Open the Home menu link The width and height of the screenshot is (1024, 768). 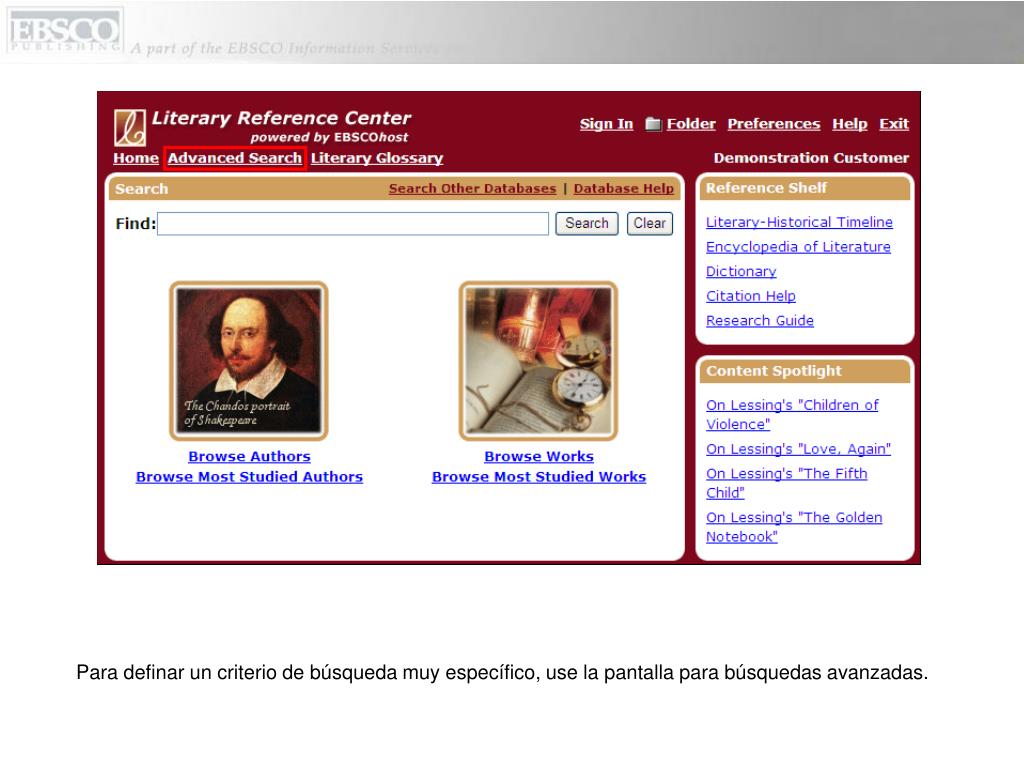136,158
